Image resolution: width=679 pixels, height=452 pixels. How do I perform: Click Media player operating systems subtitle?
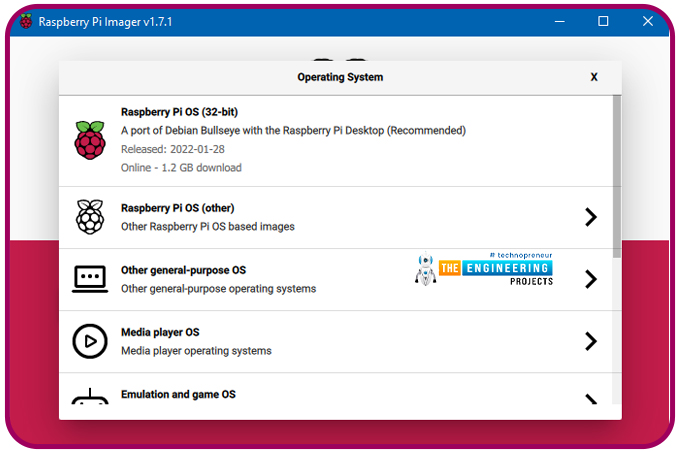point(196,351)
